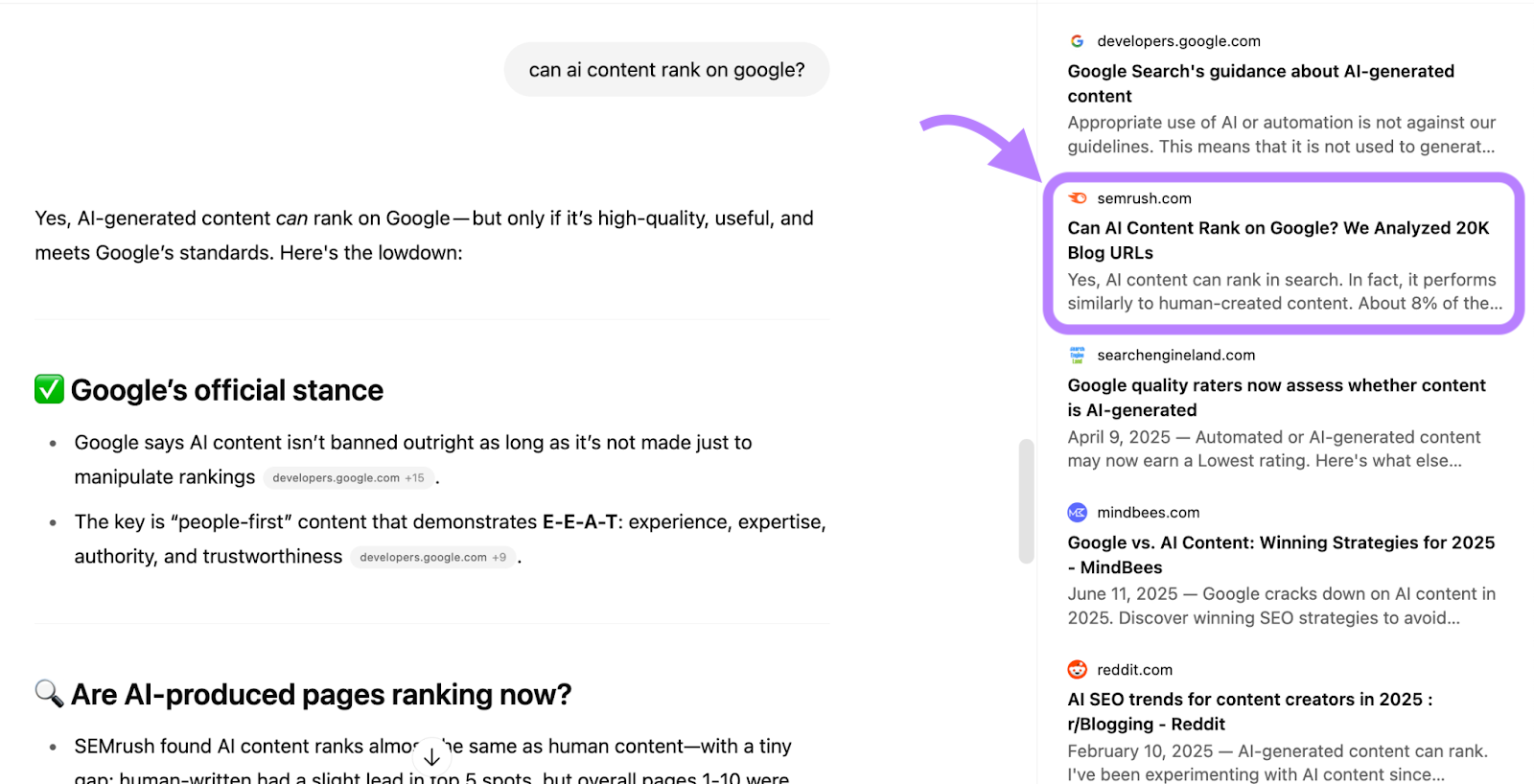The height and width of the screenshot is (784, 1534).
Task: Open Google vs. AI Content: Winning Strategies 2025
Action: click(x=1280, y=554)
